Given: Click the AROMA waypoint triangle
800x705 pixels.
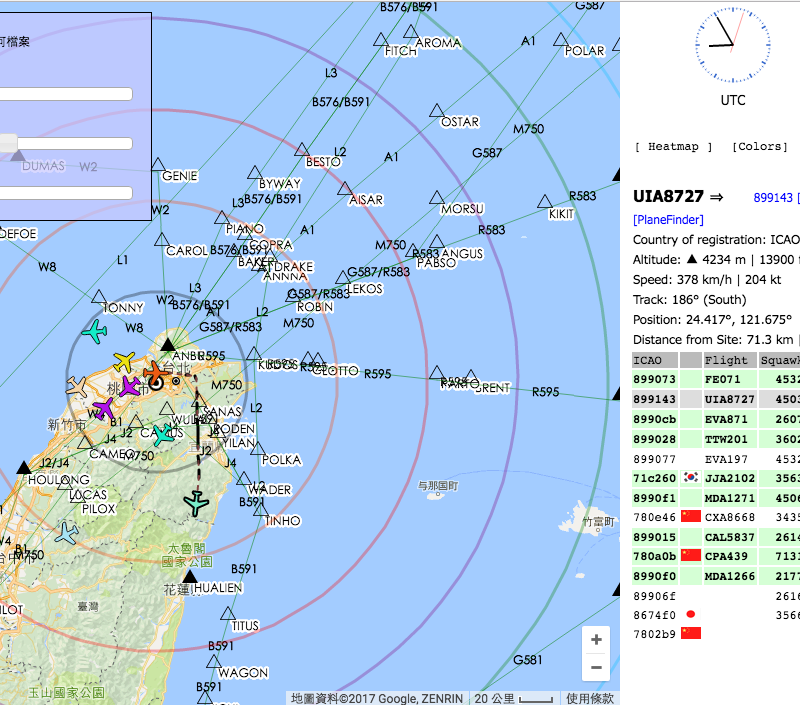Looking at the screenshot, I should click(411, 32).
